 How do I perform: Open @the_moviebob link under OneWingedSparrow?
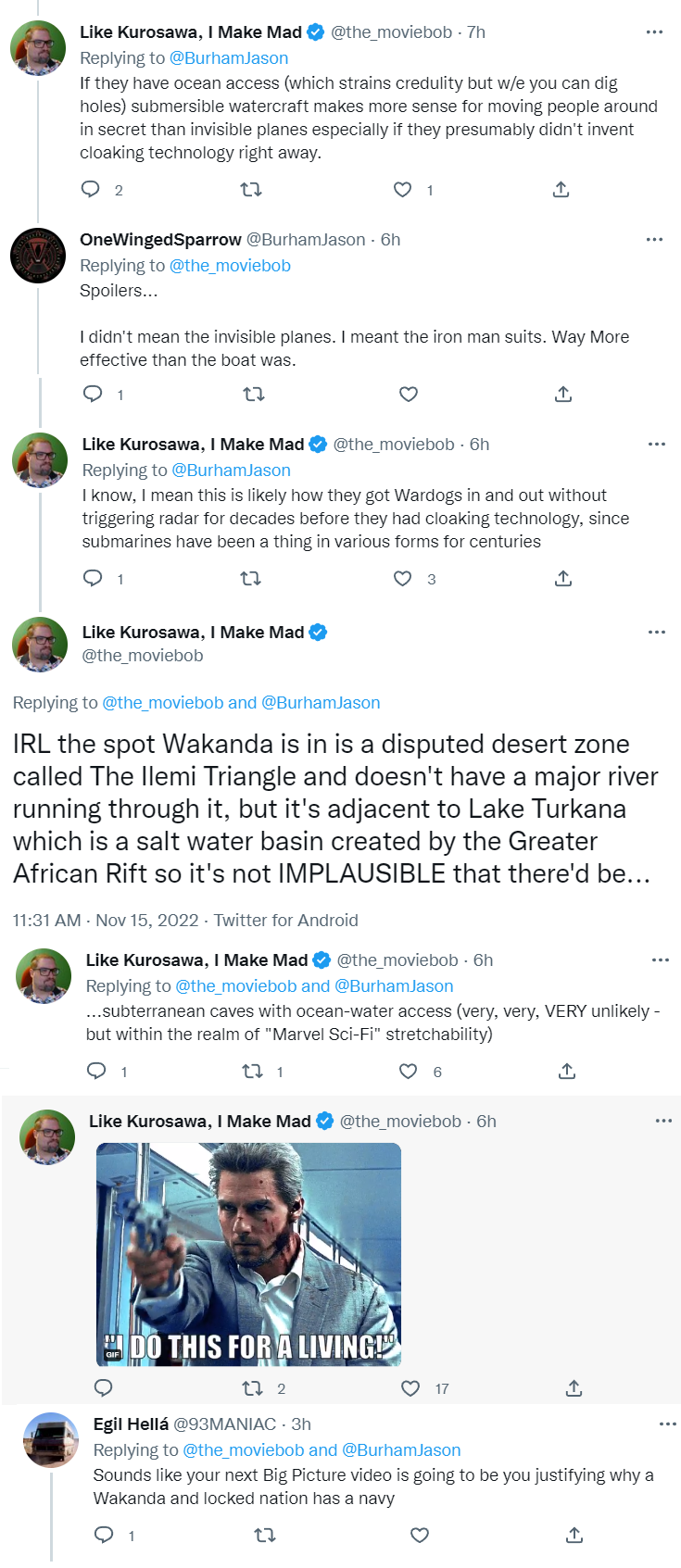click(230, 265)
